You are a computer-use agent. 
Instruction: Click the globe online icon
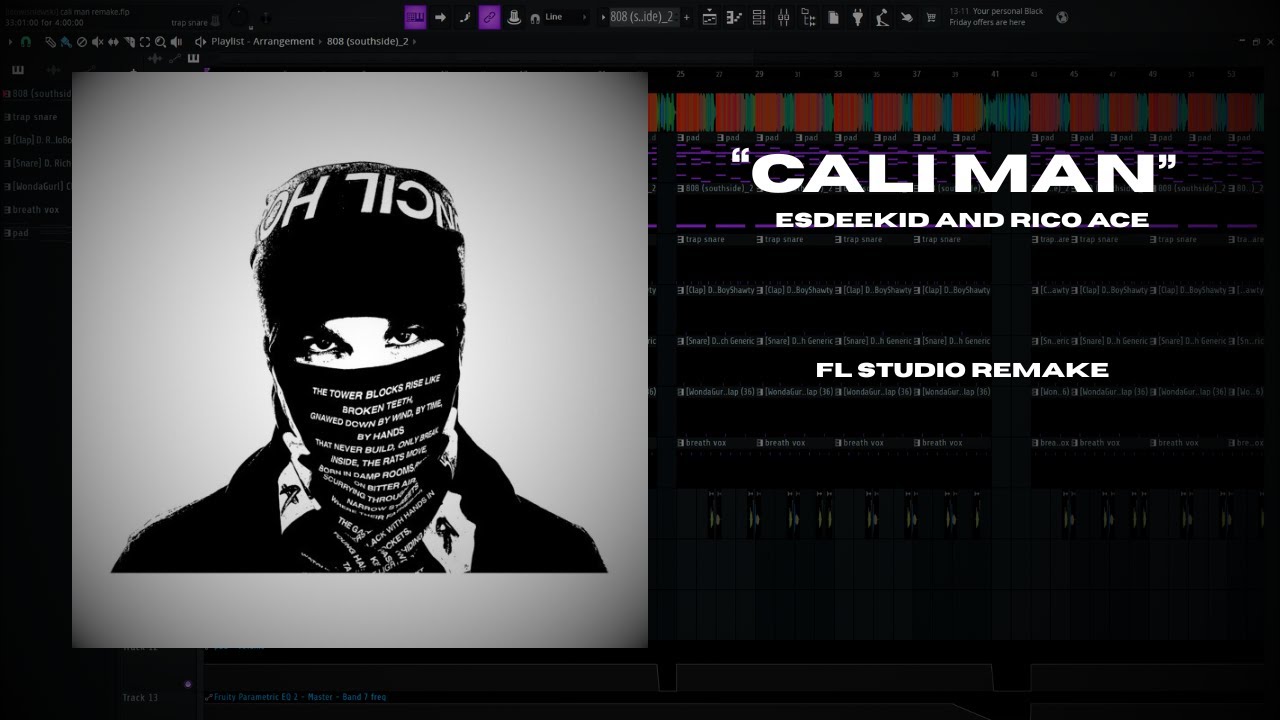tap(1062, 17)
